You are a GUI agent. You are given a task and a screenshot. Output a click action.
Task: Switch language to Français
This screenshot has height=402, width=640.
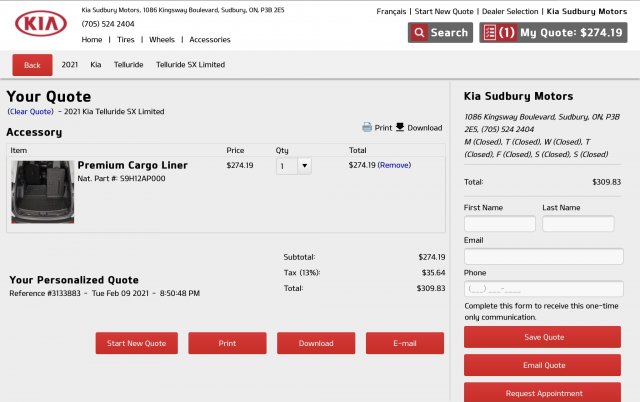(x=391, y=11)
